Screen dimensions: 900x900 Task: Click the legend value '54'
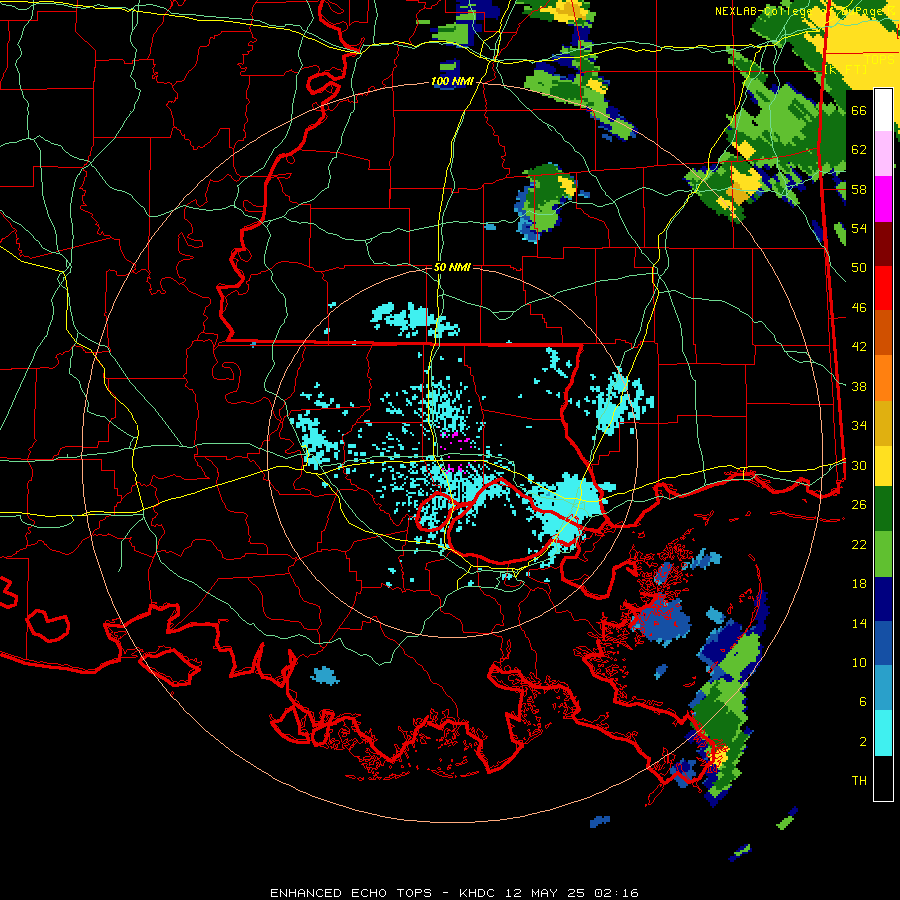859,228
